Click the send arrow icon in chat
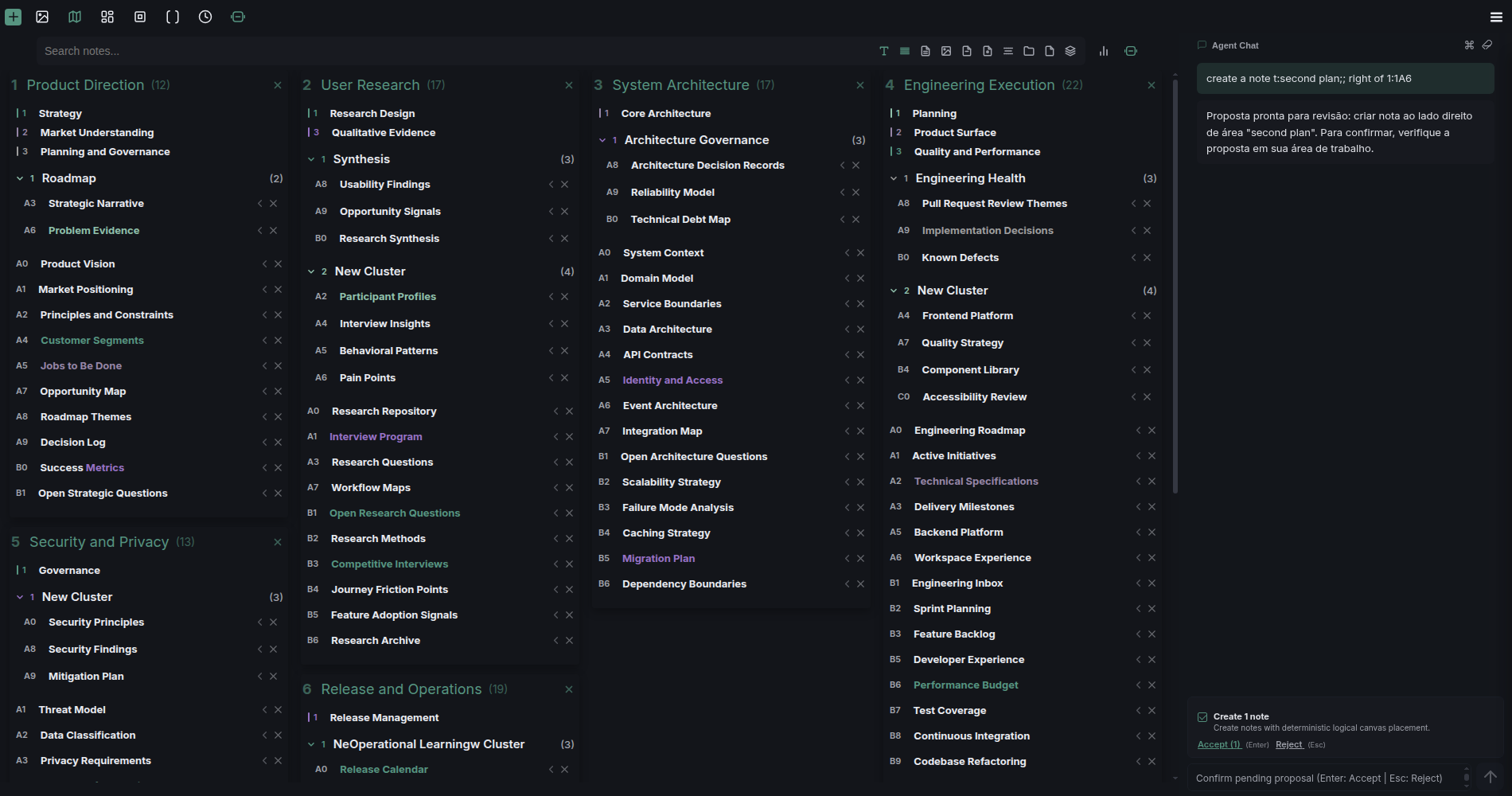The height and width of the screenshot is (796, 1512). click(1491, 777)
